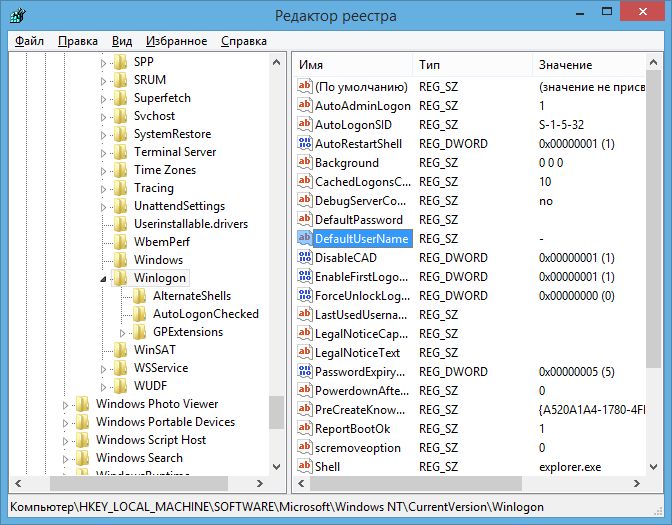Collapse the Winlogon tree node
The height and width of the screenshot is (525, 672).
pos(103,279)
